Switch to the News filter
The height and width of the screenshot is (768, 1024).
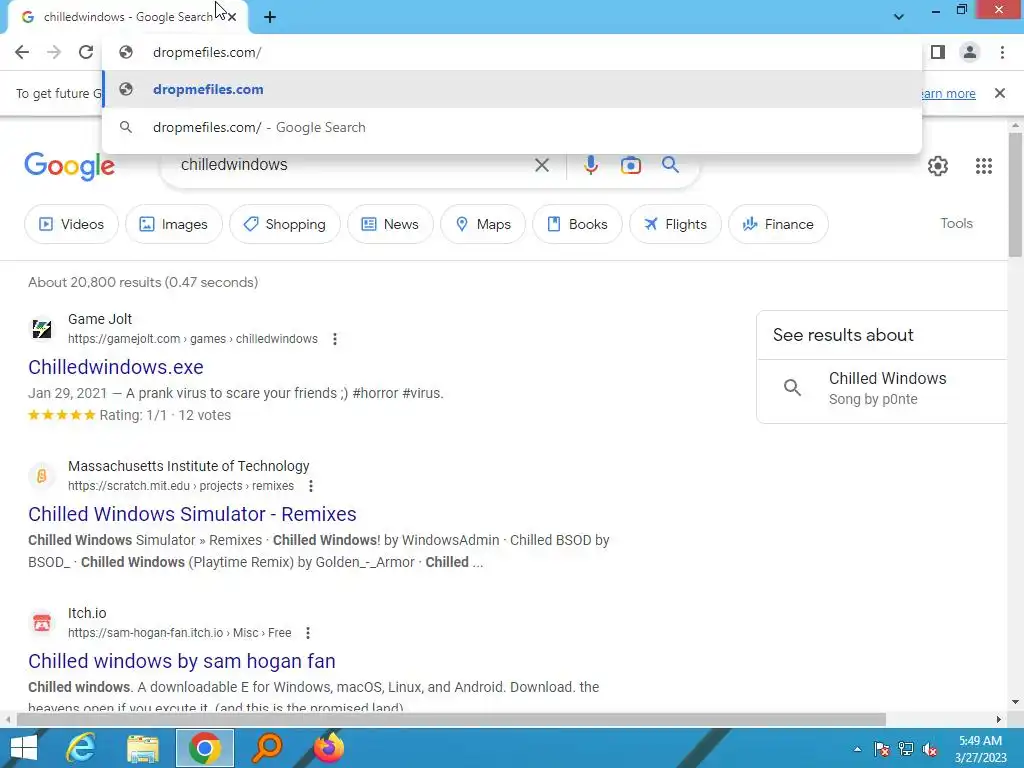(x=390, y=224)
